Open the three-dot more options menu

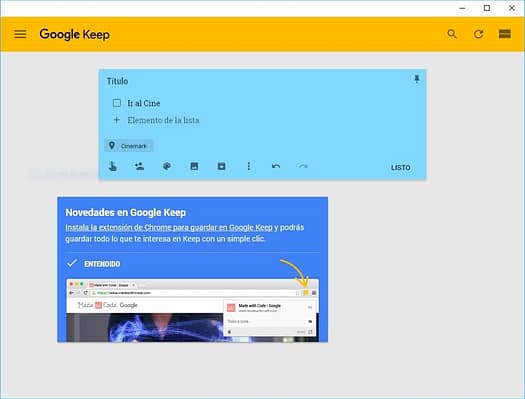pos(248,166)
